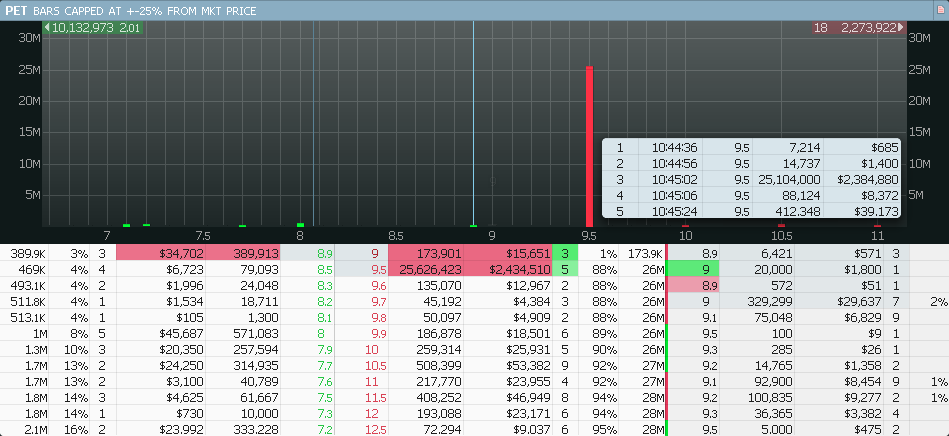Click the $2,384,880 value in the tooltip
This screenshot has height=436, width=949.
(868, 179)
